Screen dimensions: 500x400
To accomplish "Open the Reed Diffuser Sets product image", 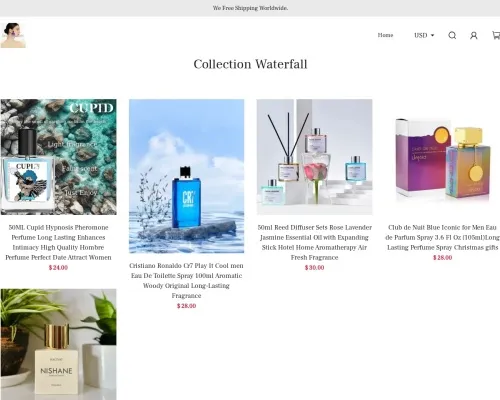I will 314,157.
